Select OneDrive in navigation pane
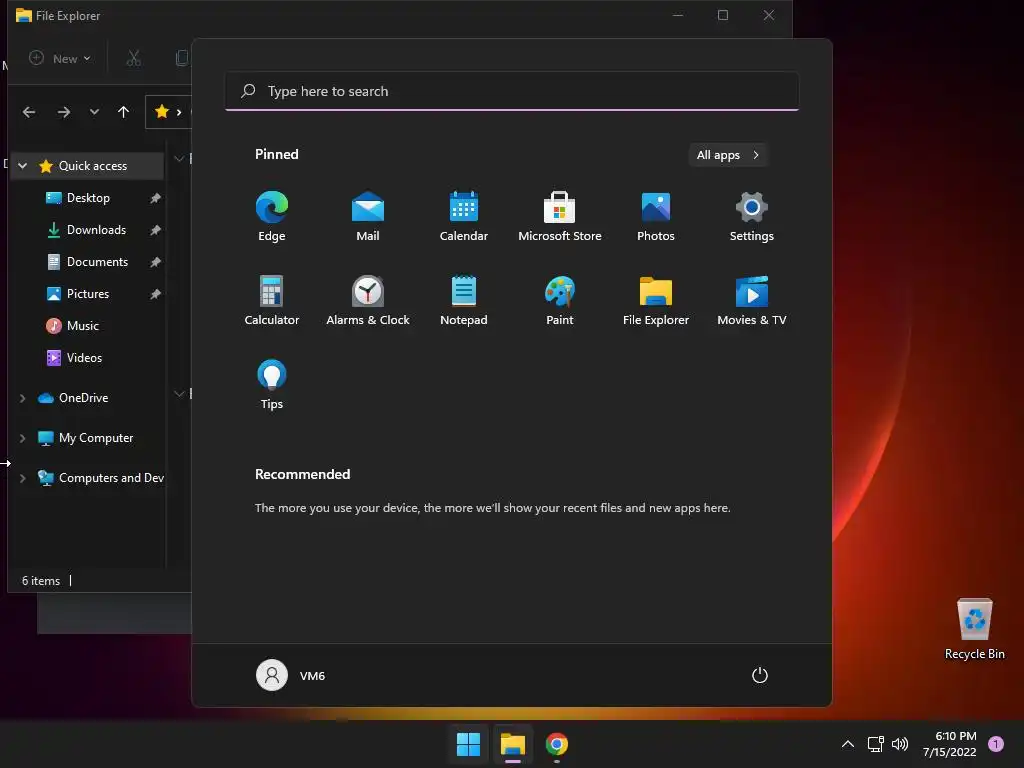Viewport: 1024px width, 768px height. (x=84, y=398)
